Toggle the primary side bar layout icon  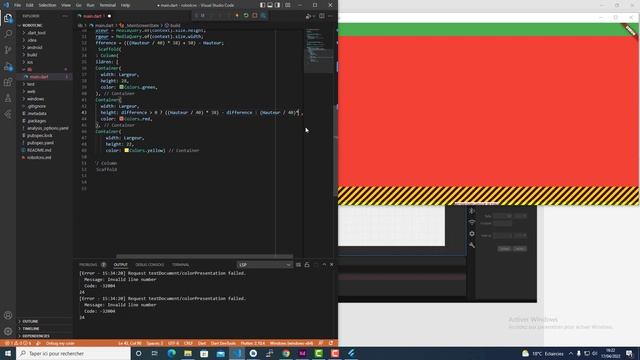262,5
